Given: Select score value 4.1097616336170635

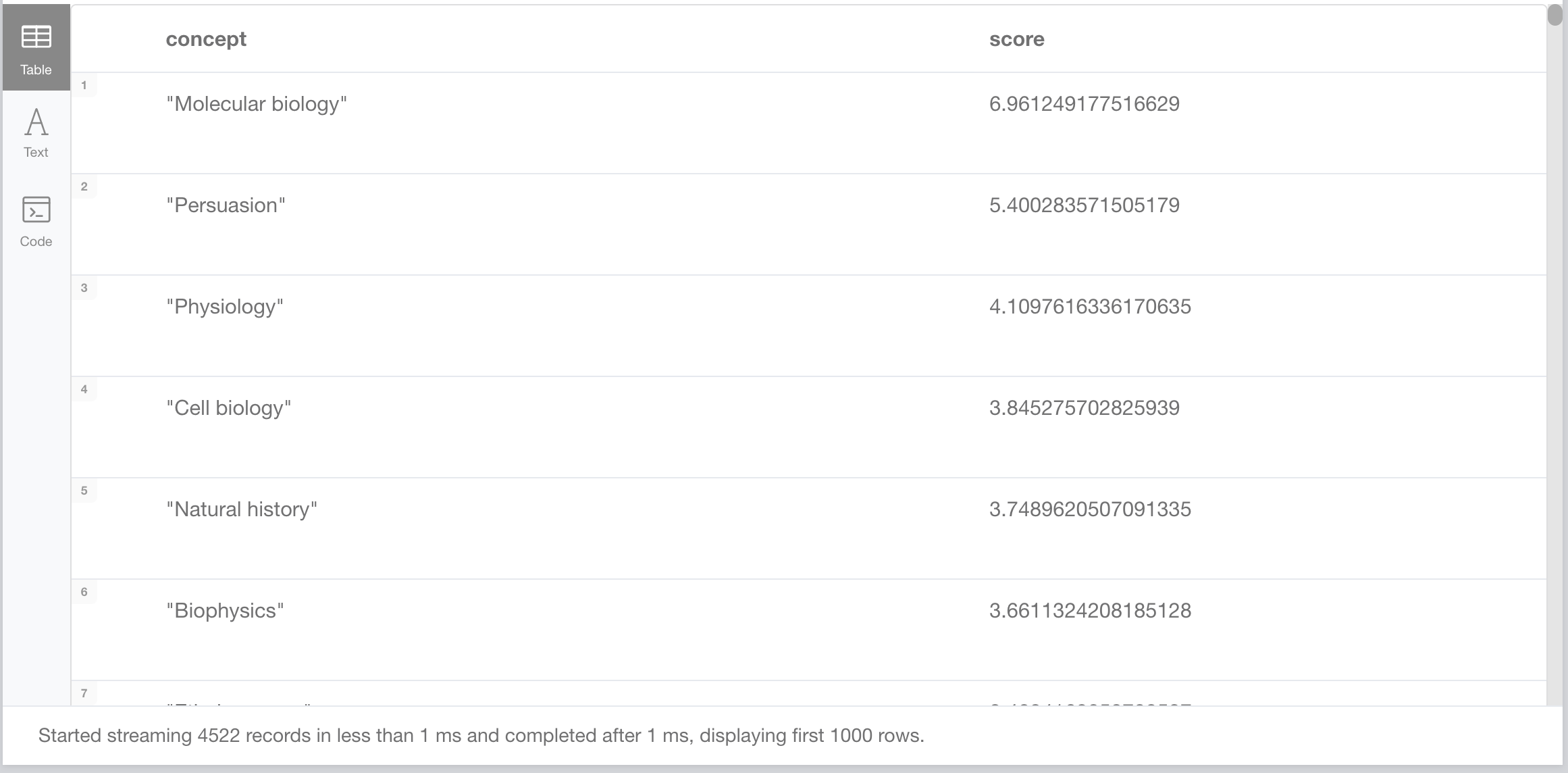Looking at the screenshot, I should (1090, 307).
